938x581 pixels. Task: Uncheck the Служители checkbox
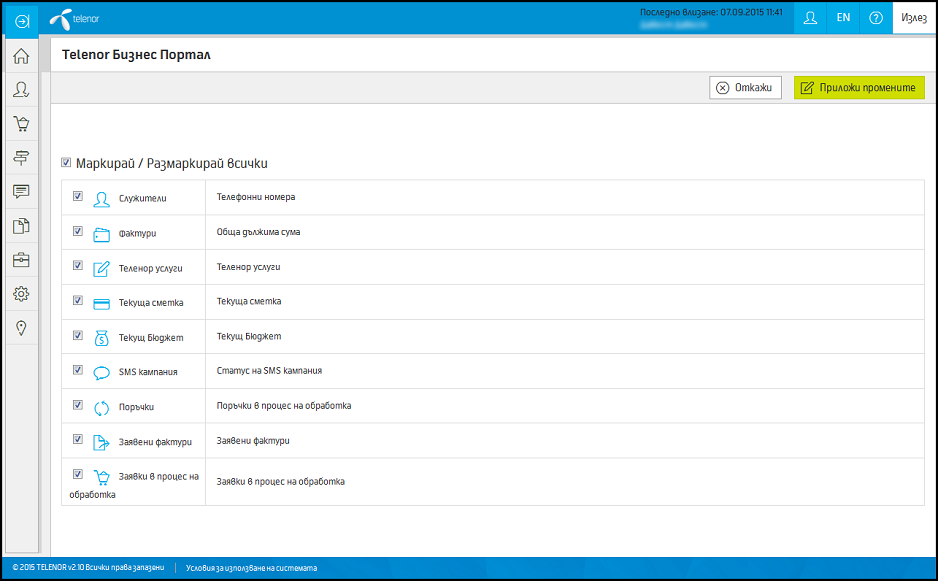(x=78, y=196)
